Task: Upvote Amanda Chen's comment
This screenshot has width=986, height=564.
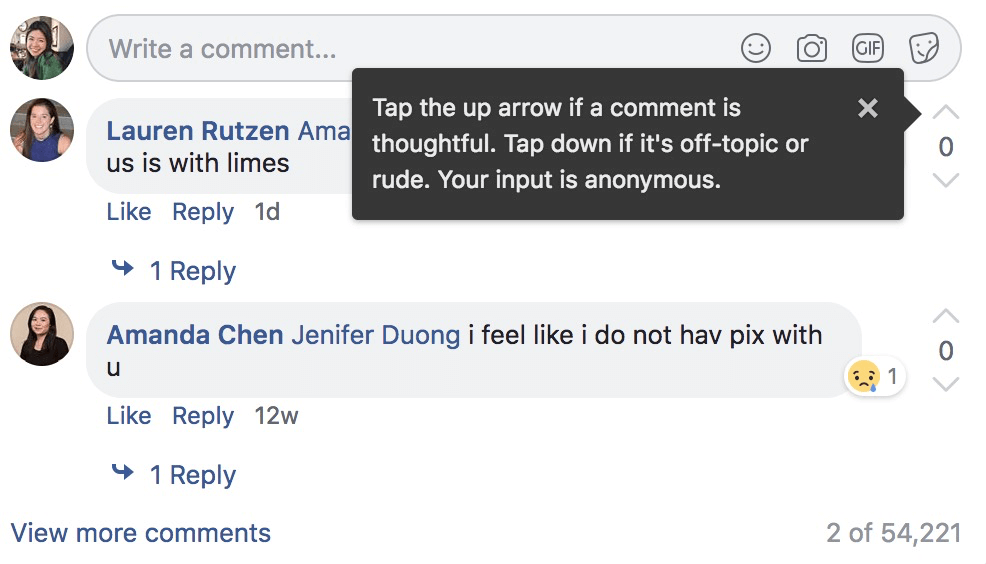Action: pyautogui.click(x=945, y=317)
